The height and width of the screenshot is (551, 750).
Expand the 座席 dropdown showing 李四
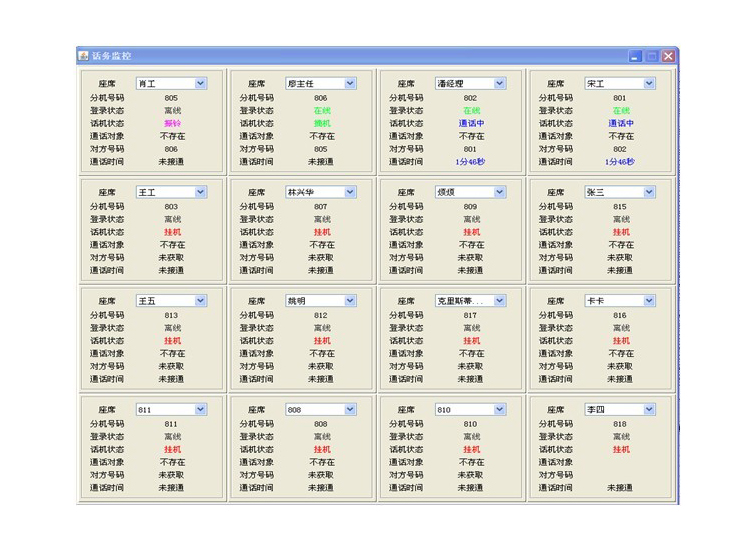point(649,409)
